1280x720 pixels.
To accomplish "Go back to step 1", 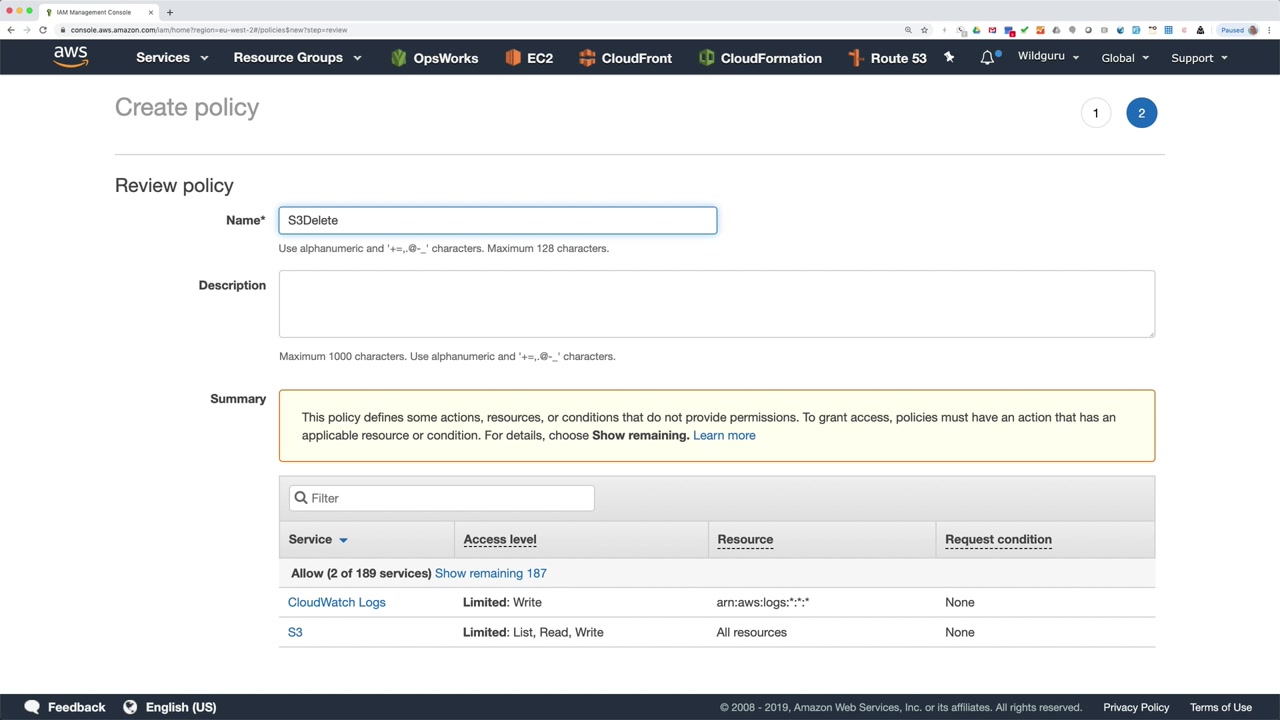I will tap(1095, 113).
